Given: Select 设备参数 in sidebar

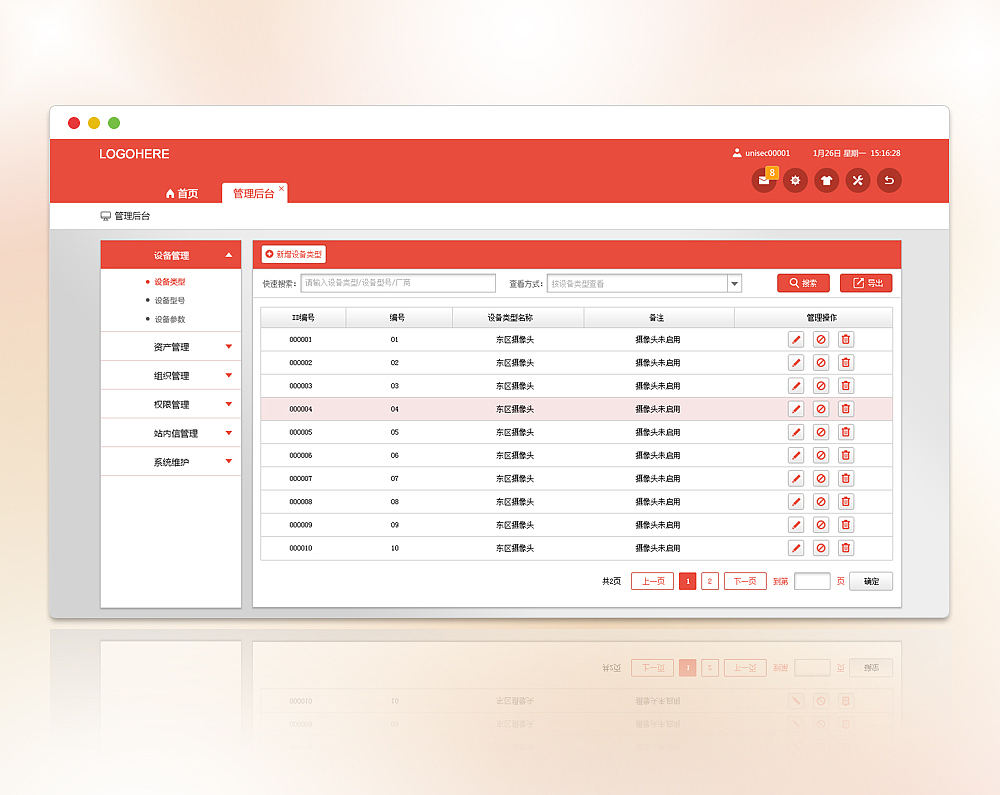Looking at the screenshot, I should tap(170, 319).
